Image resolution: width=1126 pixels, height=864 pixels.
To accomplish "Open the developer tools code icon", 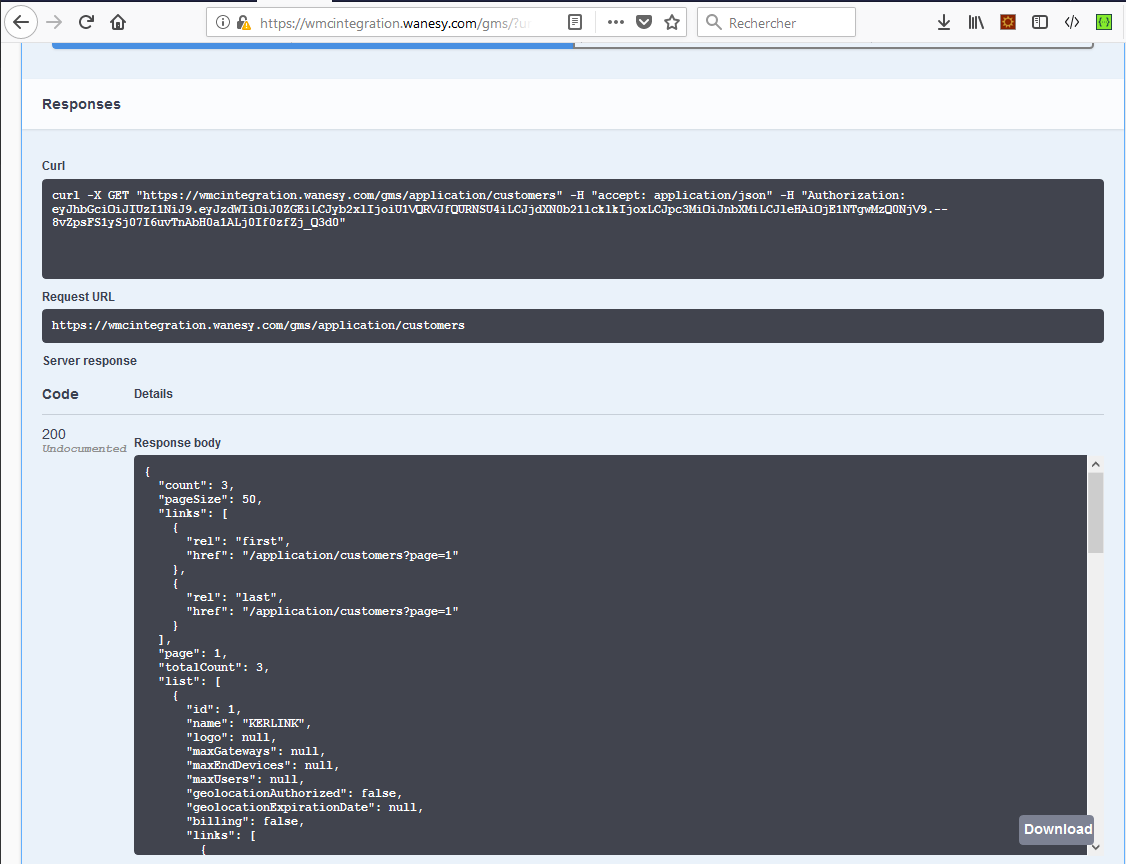I will (1071, 22).
